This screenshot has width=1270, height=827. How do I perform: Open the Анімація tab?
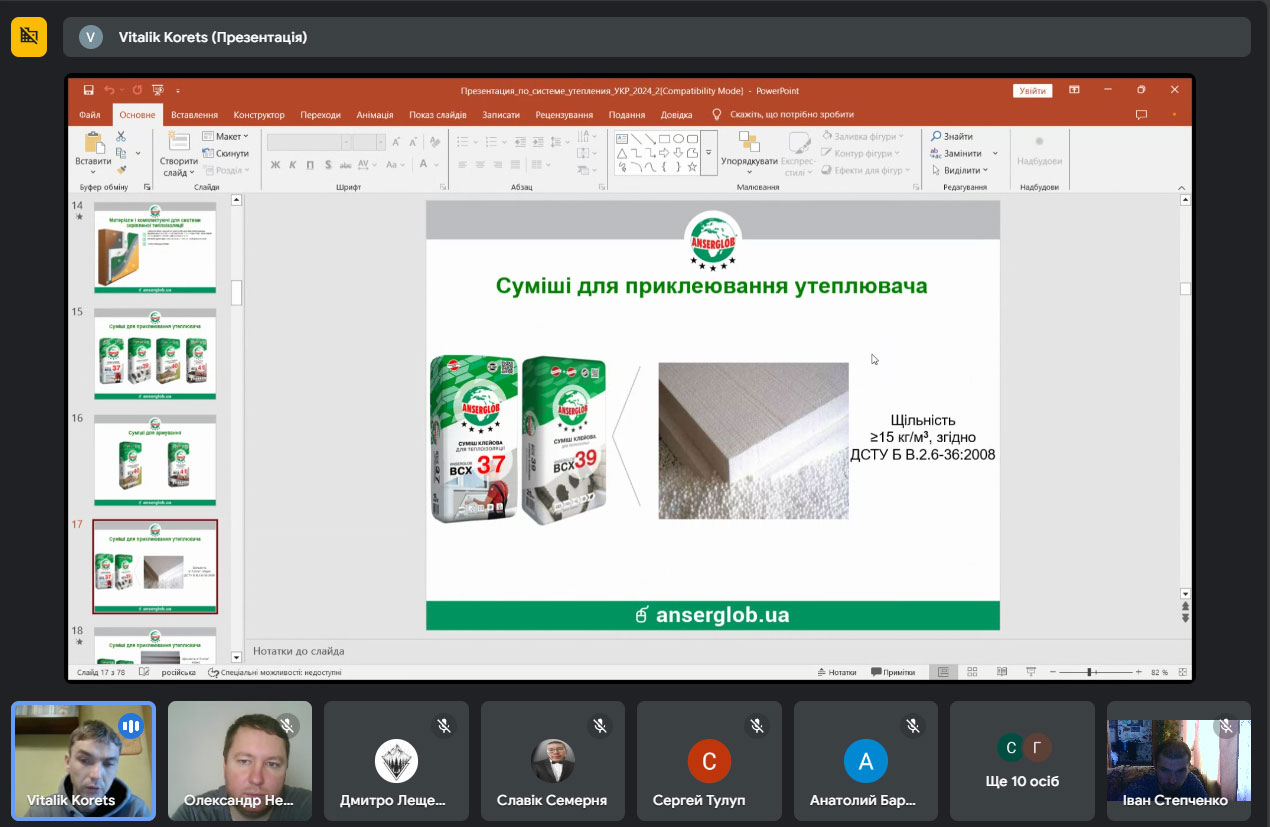375,115
